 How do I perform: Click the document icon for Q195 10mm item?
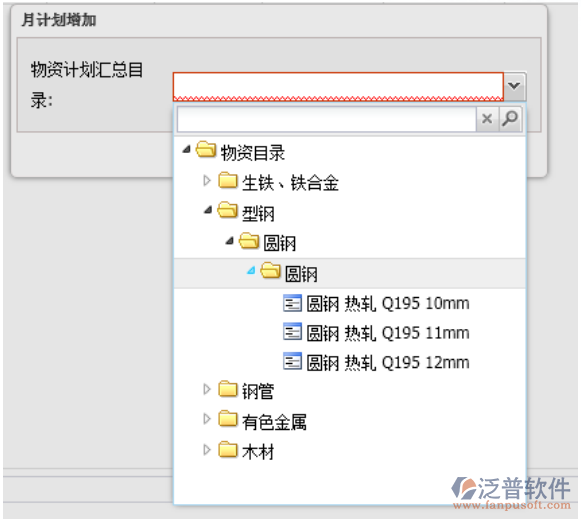click(x=292, y=303)
